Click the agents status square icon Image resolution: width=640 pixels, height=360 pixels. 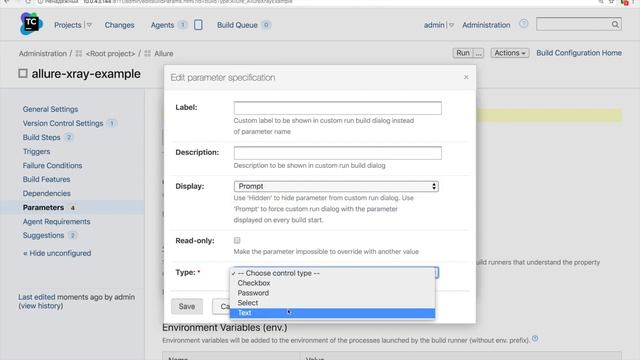click(198, 25)
